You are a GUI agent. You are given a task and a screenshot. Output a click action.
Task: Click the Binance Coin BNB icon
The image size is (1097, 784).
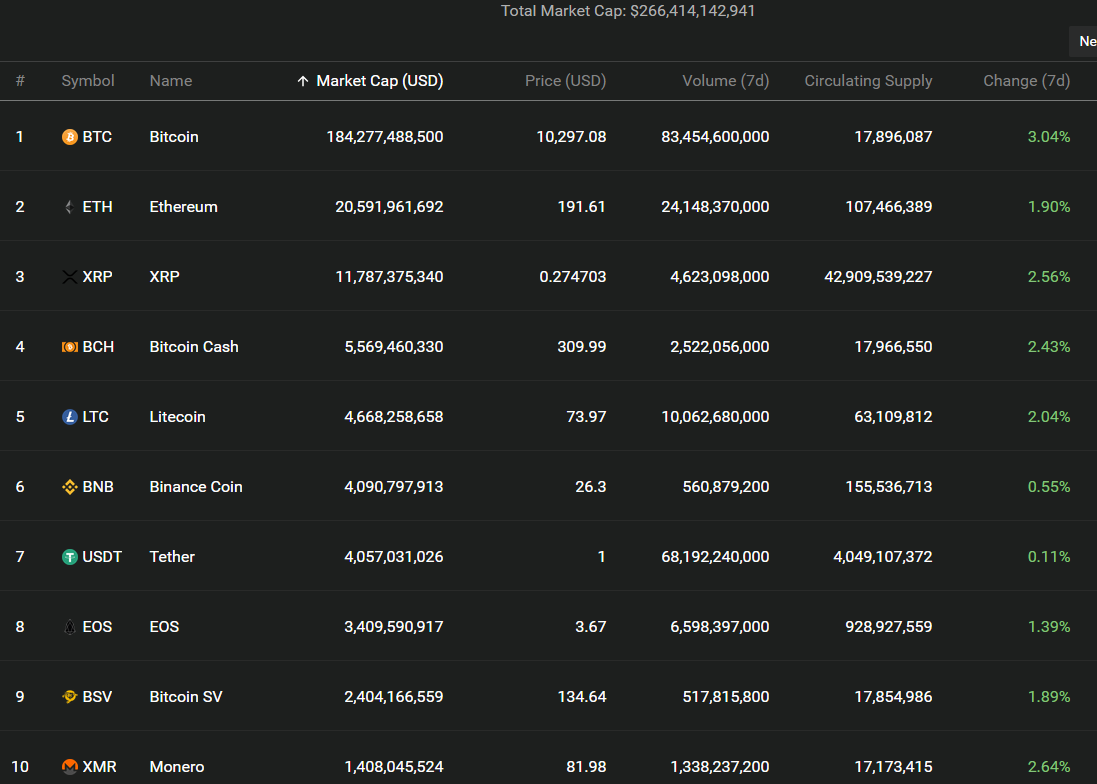pyautogui.click(x=70, y=487)
